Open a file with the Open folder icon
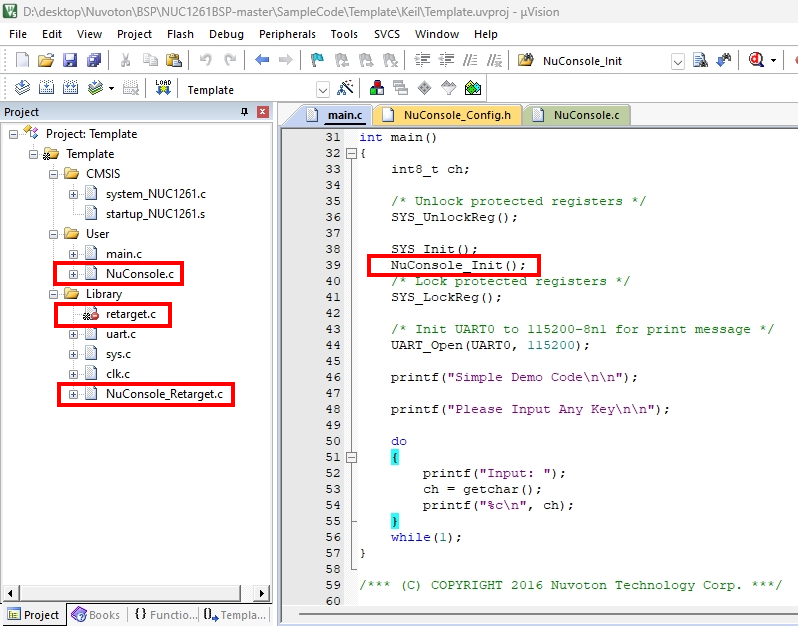Viewport: 798px width, 626px height. click(46, 60)
